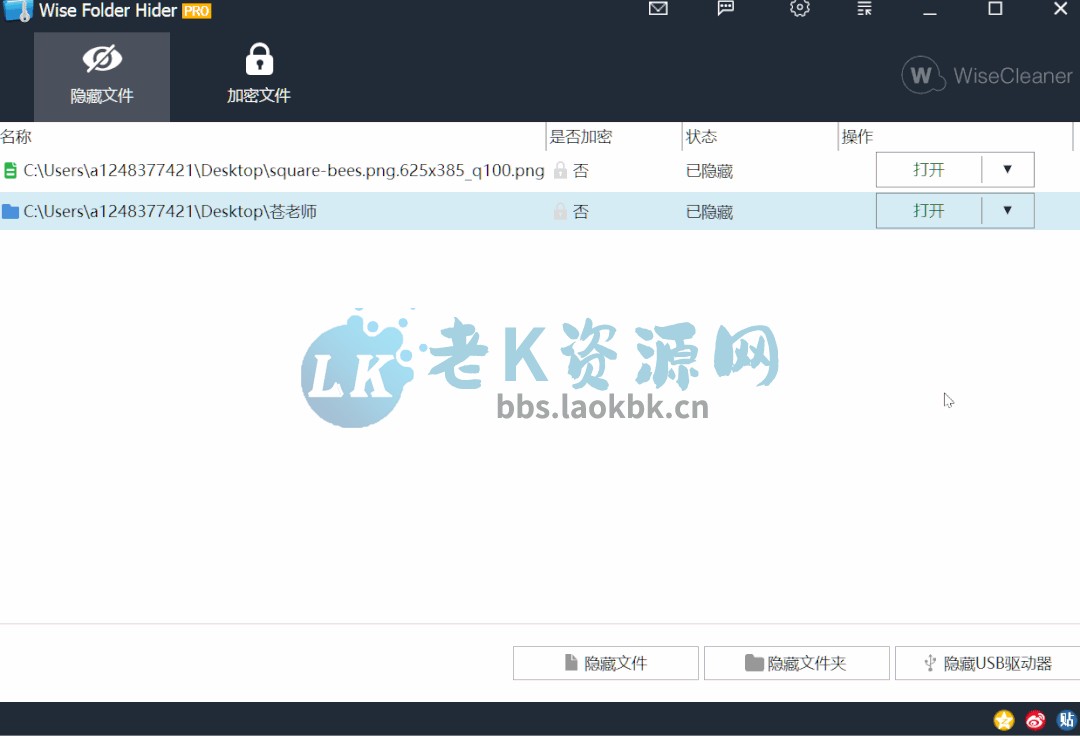Click 否 encryption value in square-bees.png row
1080x736 pixels.
[581, 171]
